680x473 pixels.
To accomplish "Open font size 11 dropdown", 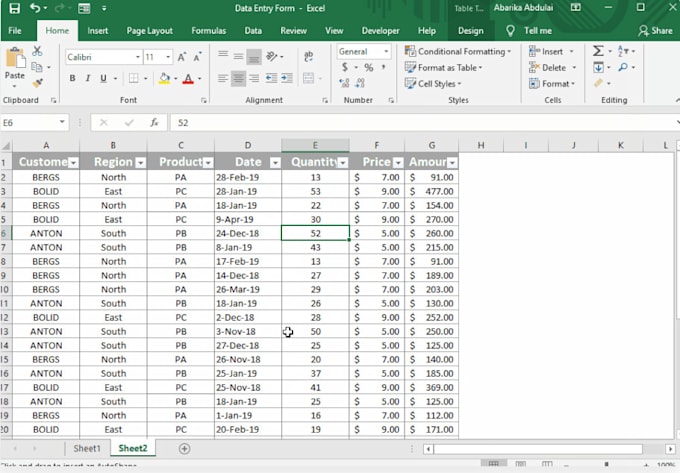I will pyautogui.click(x=168, y=57).
